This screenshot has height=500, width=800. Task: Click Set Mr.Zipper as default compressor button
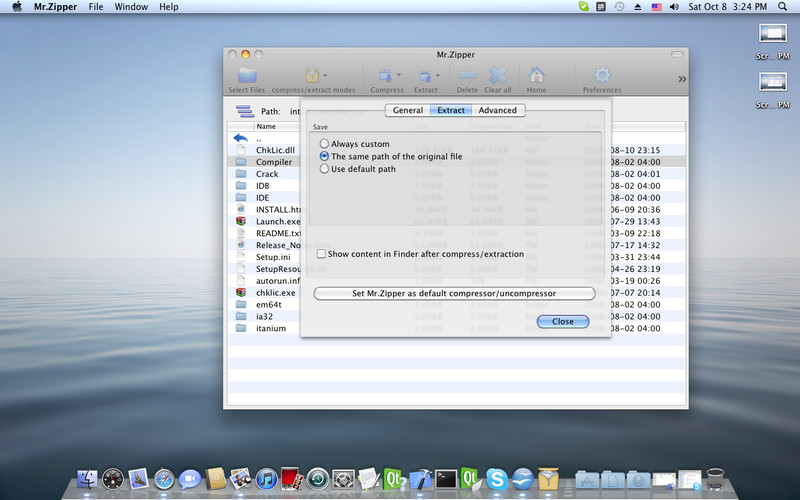(454, 293)
